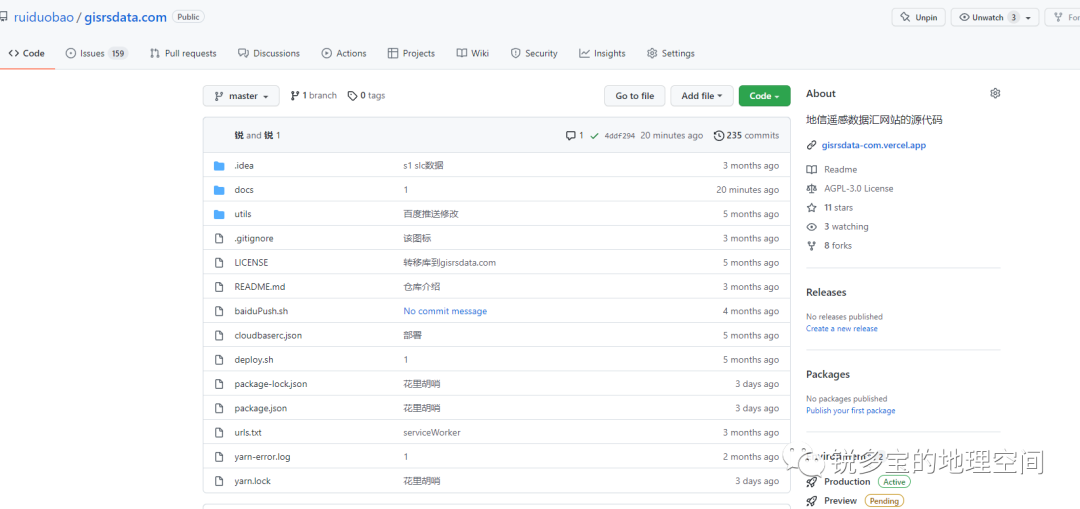Click the Pending badge next to Preview
The image size is (1080, 509).
884,501
